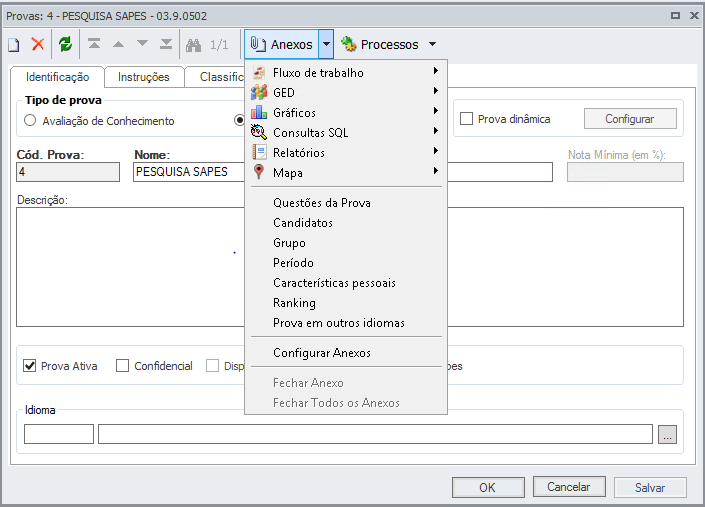
Task: Check the Prova dinâmica option
Action: pyautogui.click(x=466, y=119)
